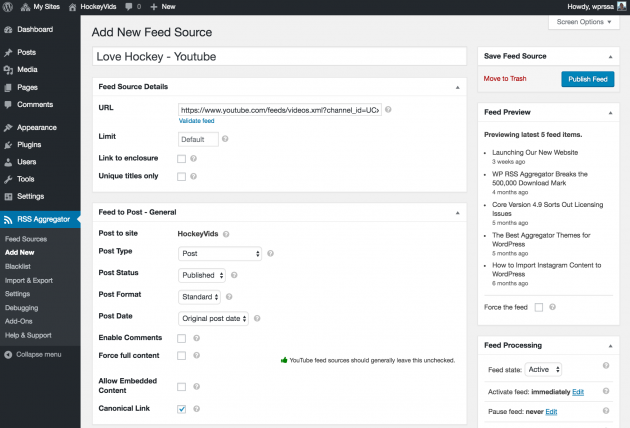Click the help icon beside Post Date

point(257,318)
